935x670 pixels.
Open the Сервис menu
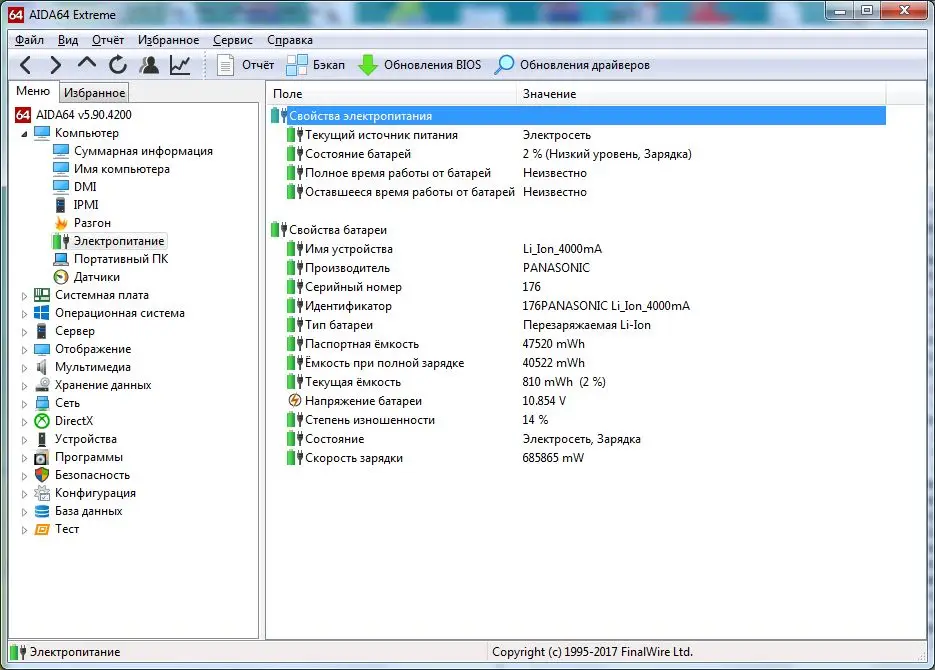coord(233,40)
